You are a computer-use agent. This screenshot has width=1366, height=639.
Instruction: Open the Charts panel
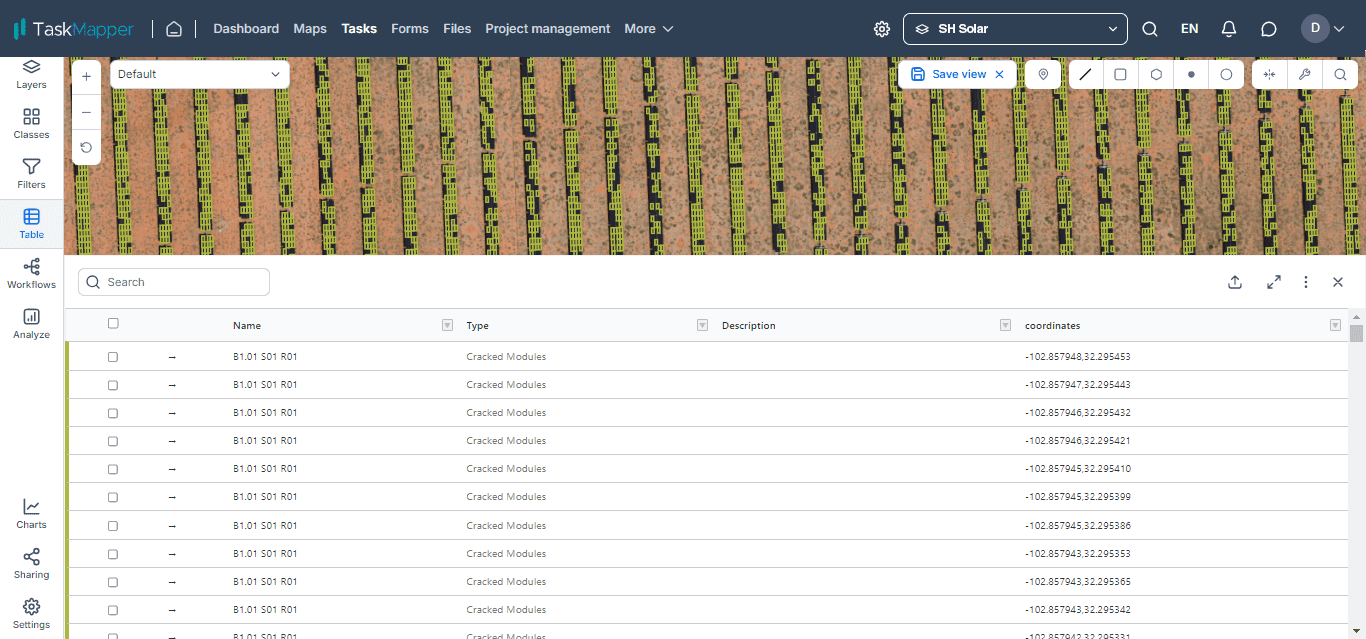(x=31, y=514)
